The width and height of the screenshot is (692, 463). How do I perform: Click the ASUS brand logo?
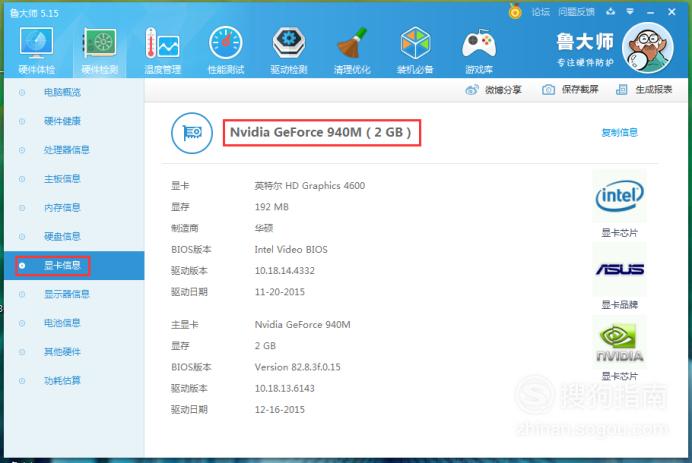619,269
